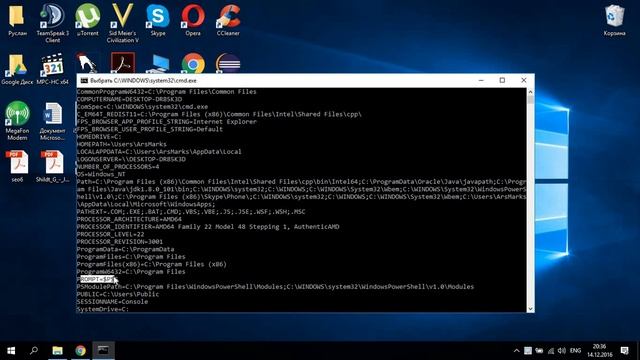Switch the ENG input language indicator
The image size is (640, 360).
point(575,351)
